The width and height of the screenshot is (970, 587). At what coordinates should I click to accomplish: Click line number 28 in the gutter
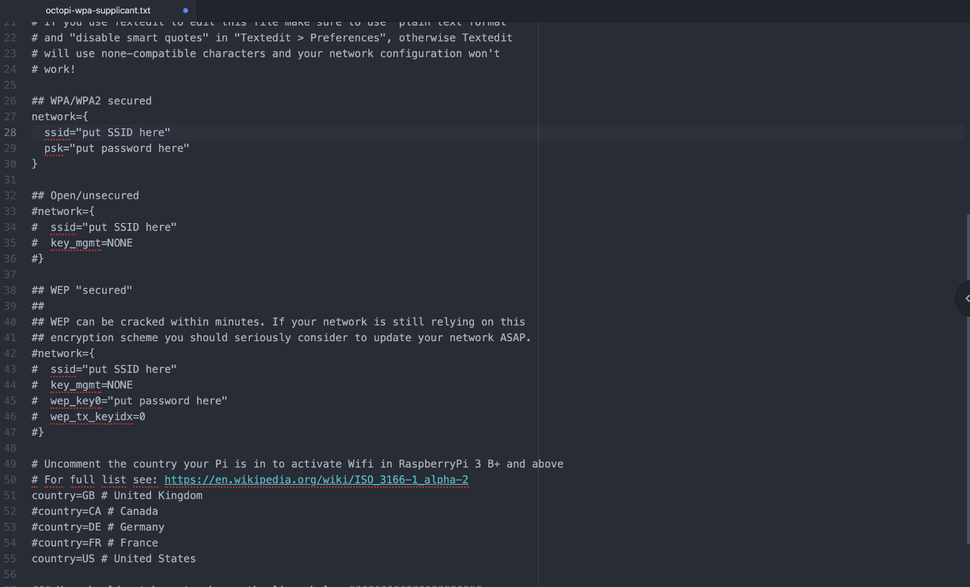click(x=10, y=132)
